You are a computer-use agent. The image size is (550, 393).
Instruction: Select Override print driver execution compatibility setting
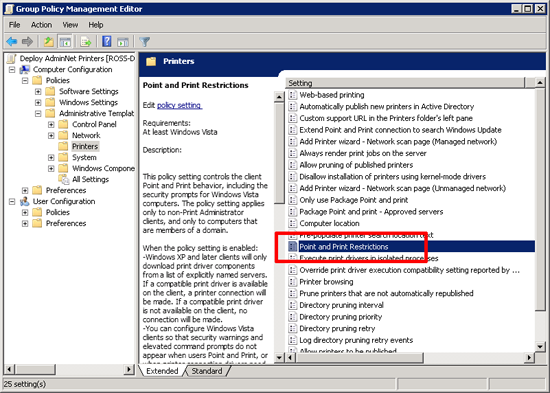click(409, 270)
